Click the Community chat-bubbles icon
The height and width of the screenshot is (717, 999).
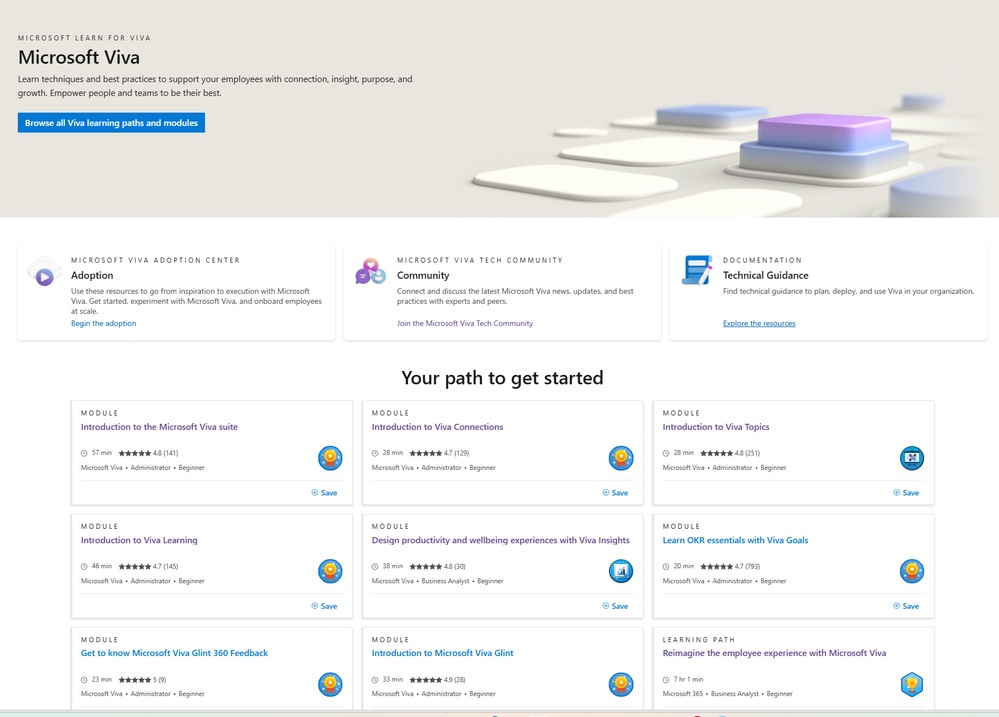pyautogui.click(x=371, y=272)
